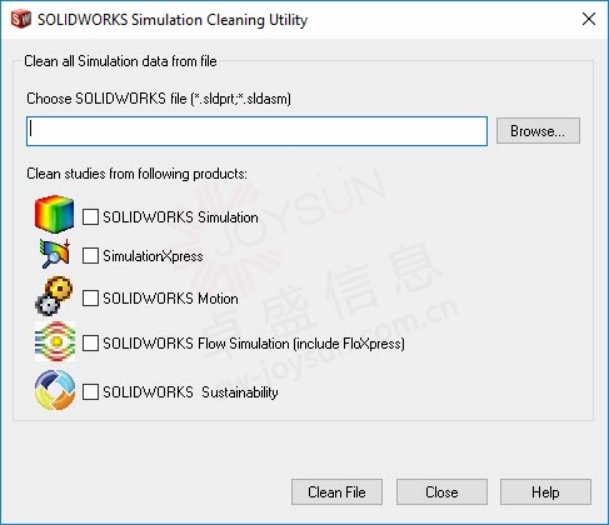Select the SOLIDWORKS Sustainability checkbox

[90, 392]
